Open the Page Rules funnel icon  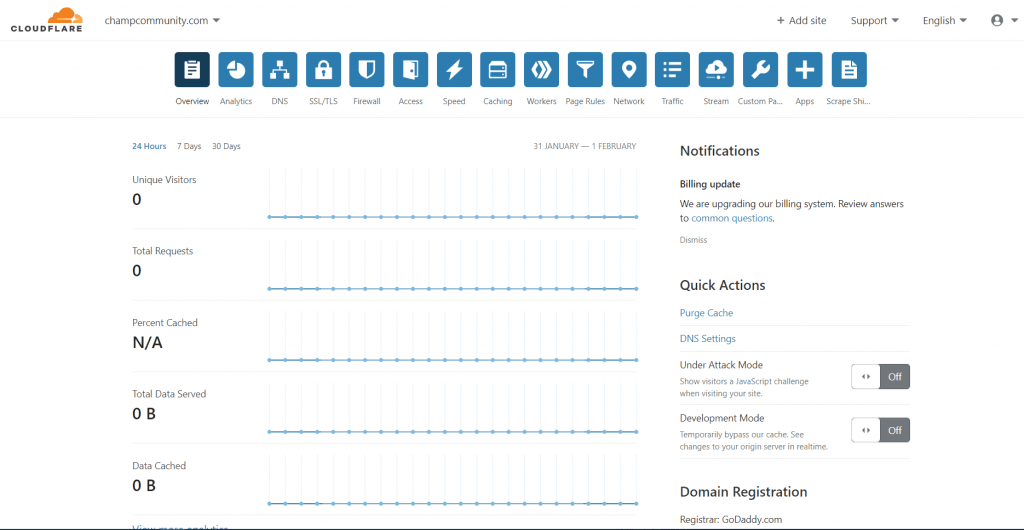(x=585, y=70)
